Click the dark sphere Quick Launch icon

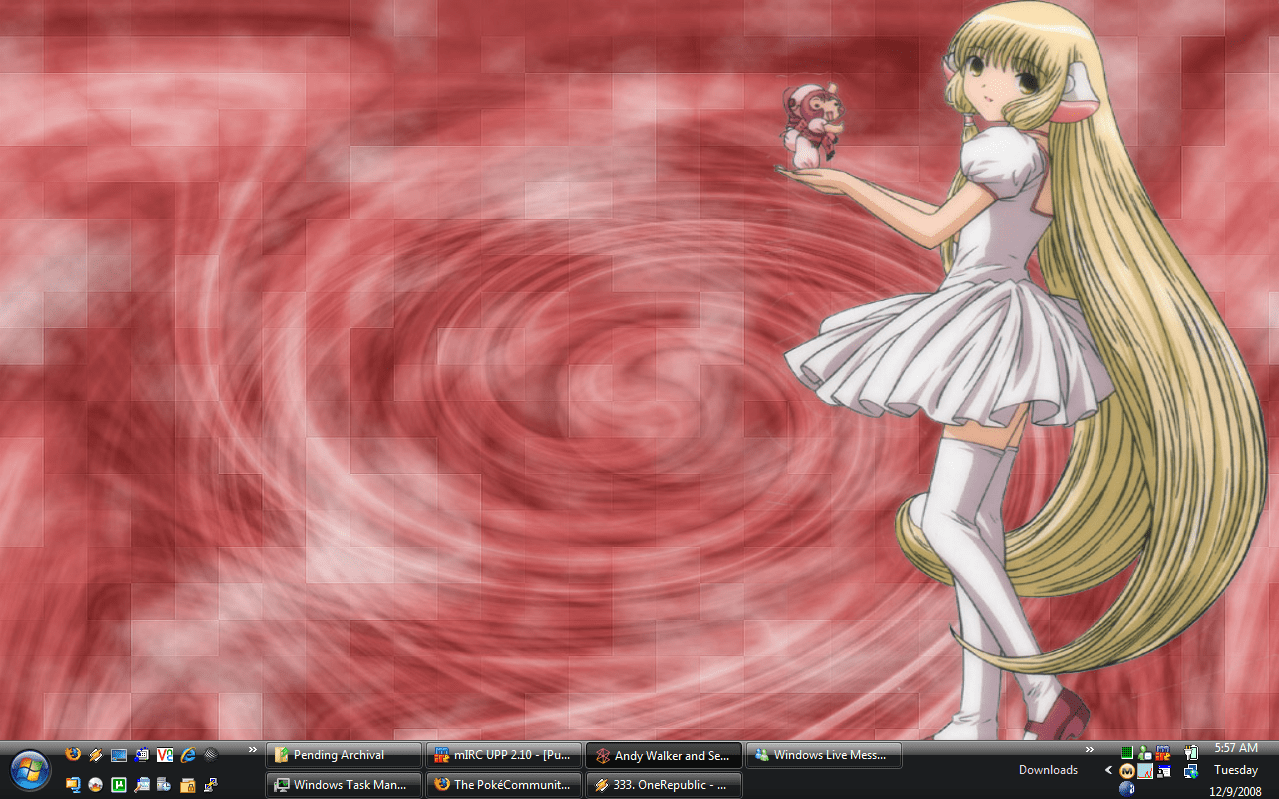211,754
